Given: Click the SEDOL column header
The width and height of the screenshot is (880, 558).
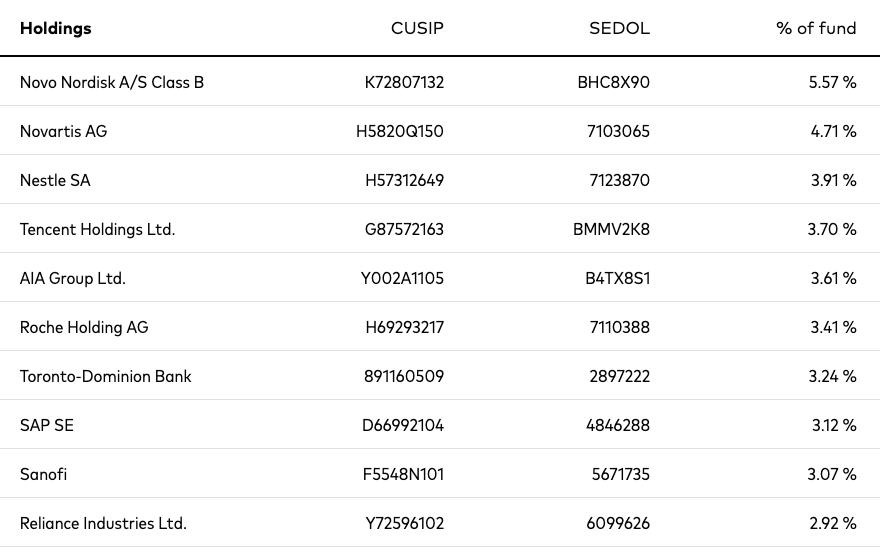Looking at the screenshot, I should coord(620,28).
